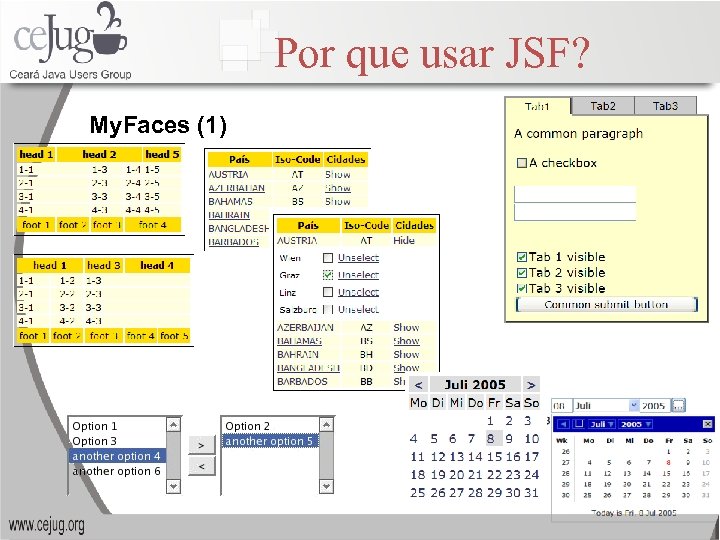Screen dimensions: 720x540
Task: Click the first text field in tab panel
Action: coord(575,194)
